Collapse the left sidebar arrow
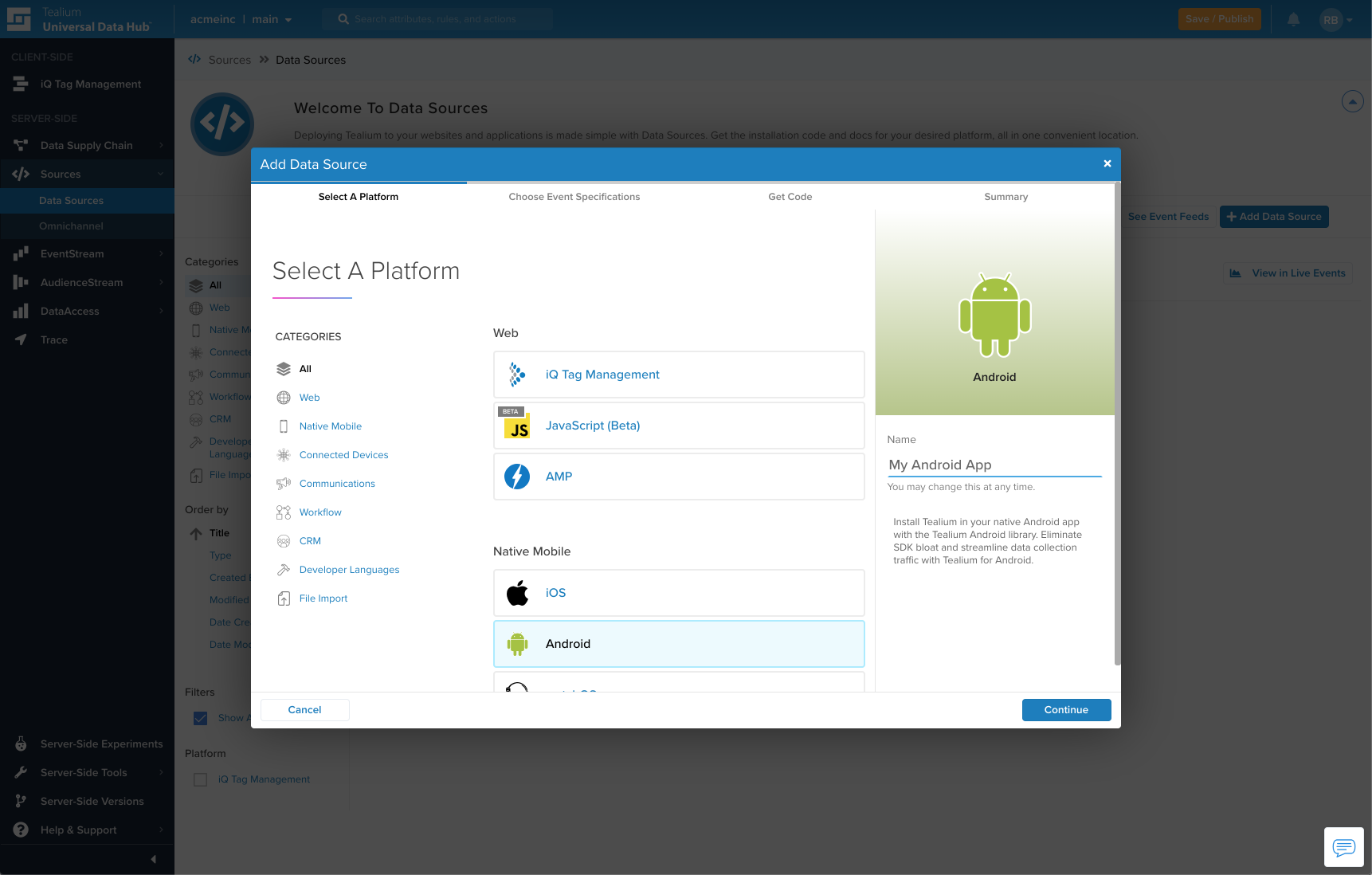The image size is (1372, 875). pyautogui.click(x=154, y=859)
